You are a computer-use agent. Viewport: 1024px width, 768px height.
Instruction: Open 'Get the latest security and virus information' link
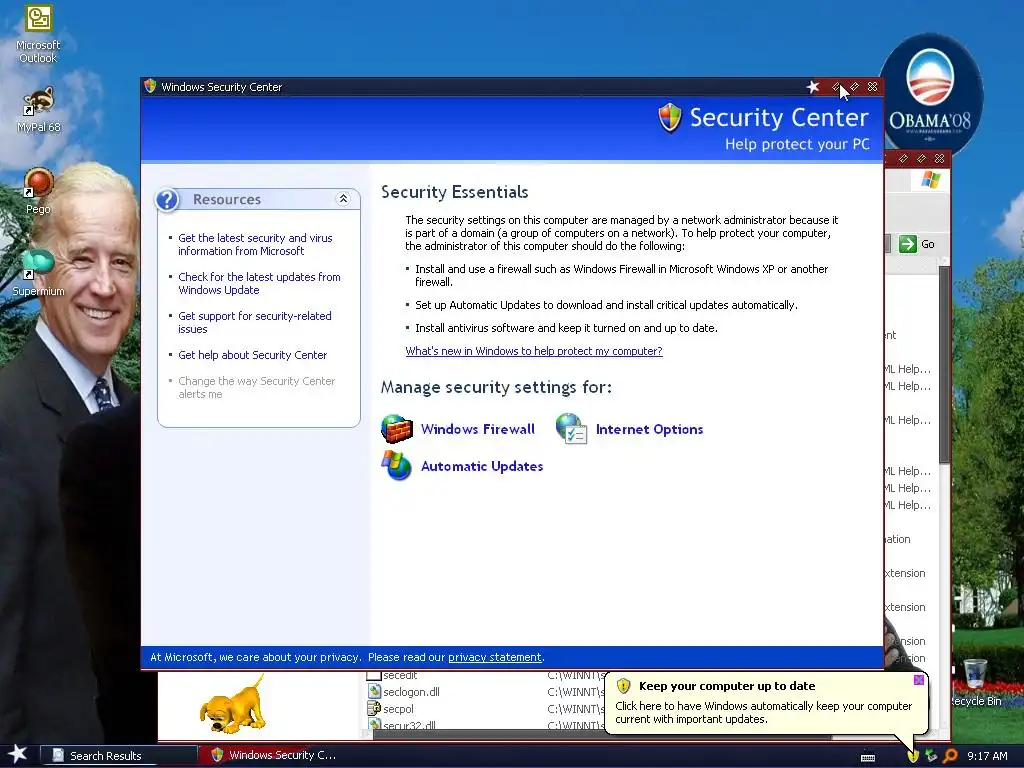255,244
